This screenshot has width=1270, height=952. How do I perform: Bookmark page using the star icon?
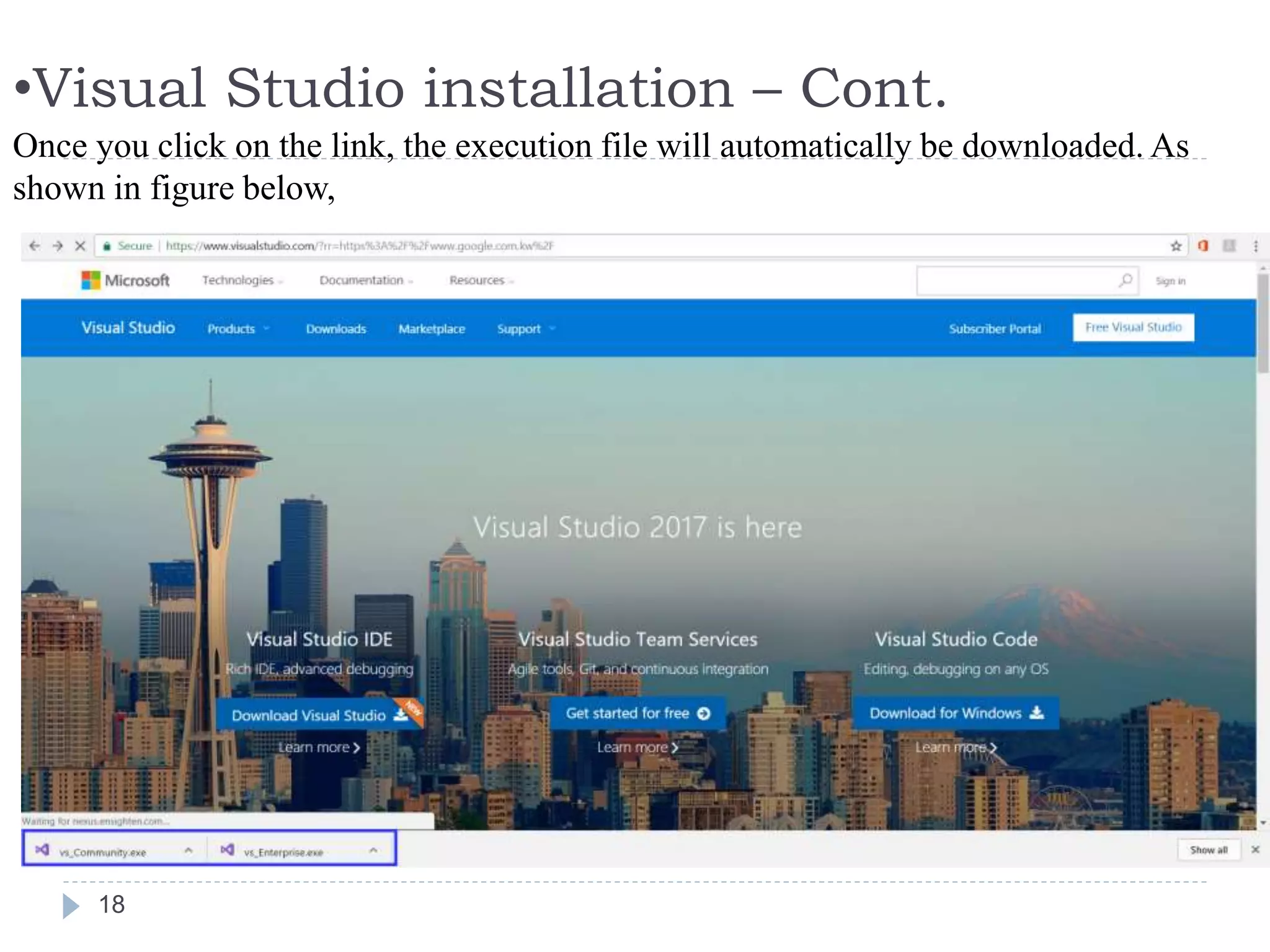tap(1176, 247)
